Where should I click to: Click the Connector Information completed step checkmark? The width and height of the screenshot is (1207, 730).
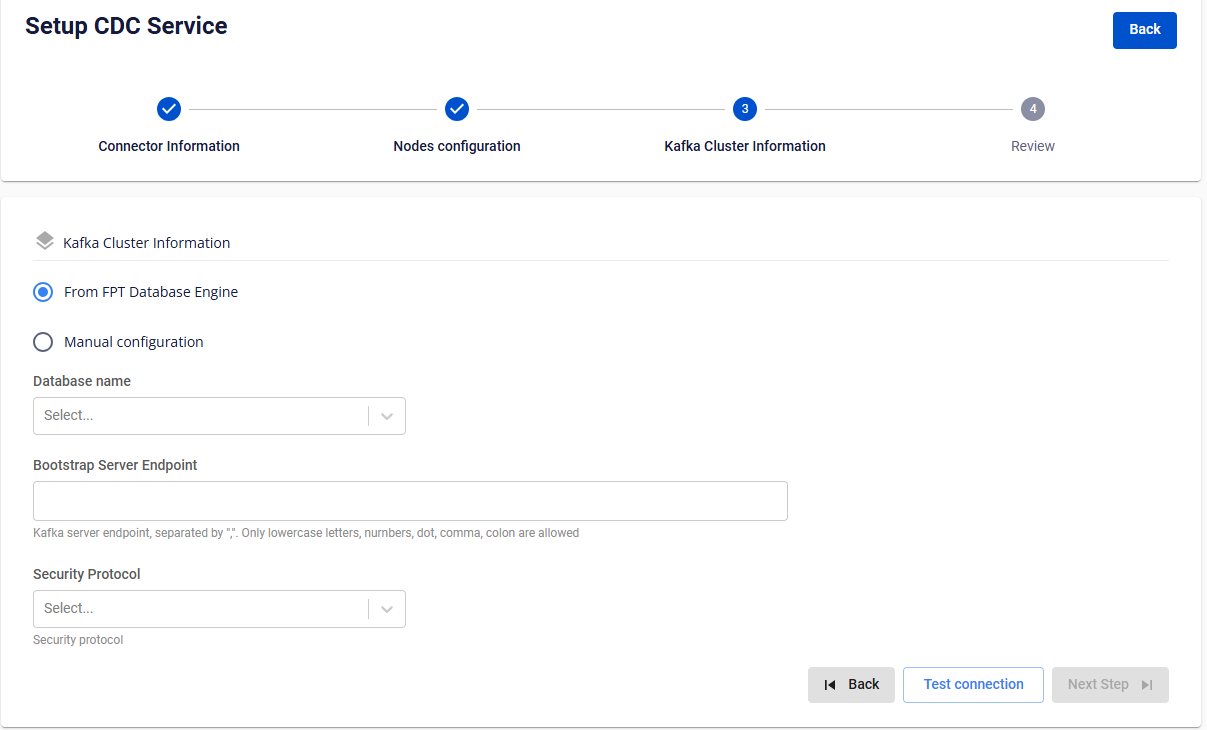click(x=169, y=109)
